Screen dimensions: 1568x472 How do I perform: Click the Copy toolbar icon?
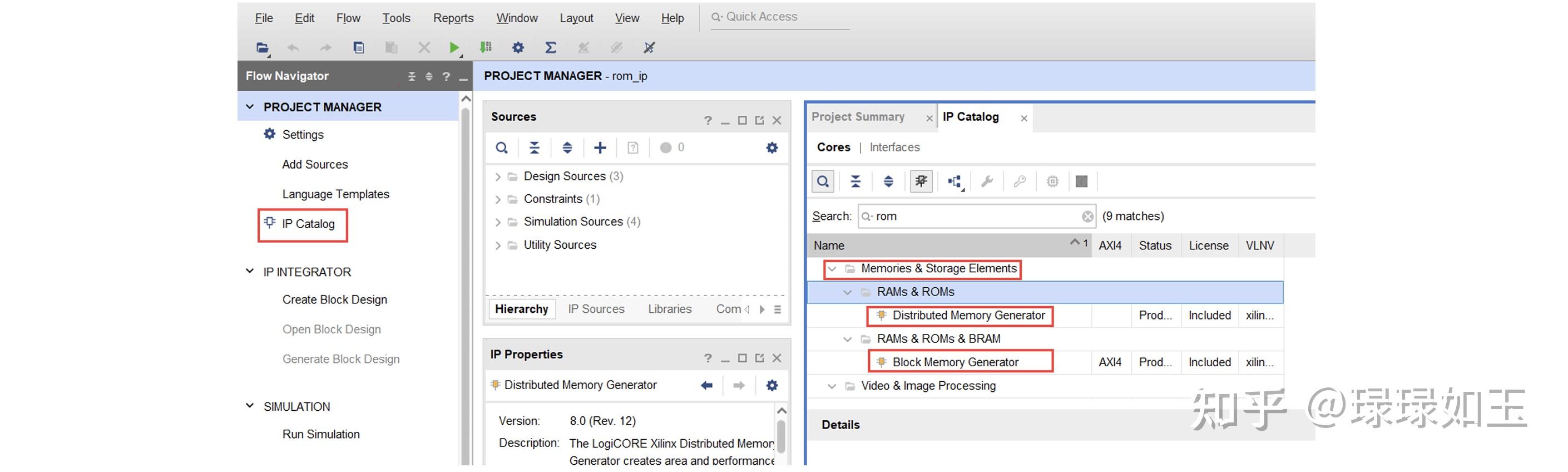[x=359, y=47]
